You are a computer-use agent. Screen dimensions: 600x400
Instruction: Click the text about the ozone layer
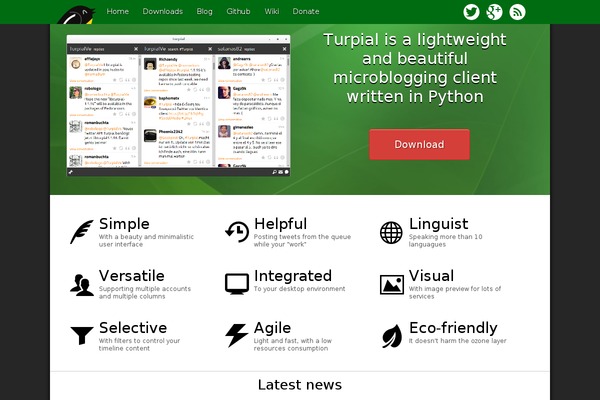point(458,341)
